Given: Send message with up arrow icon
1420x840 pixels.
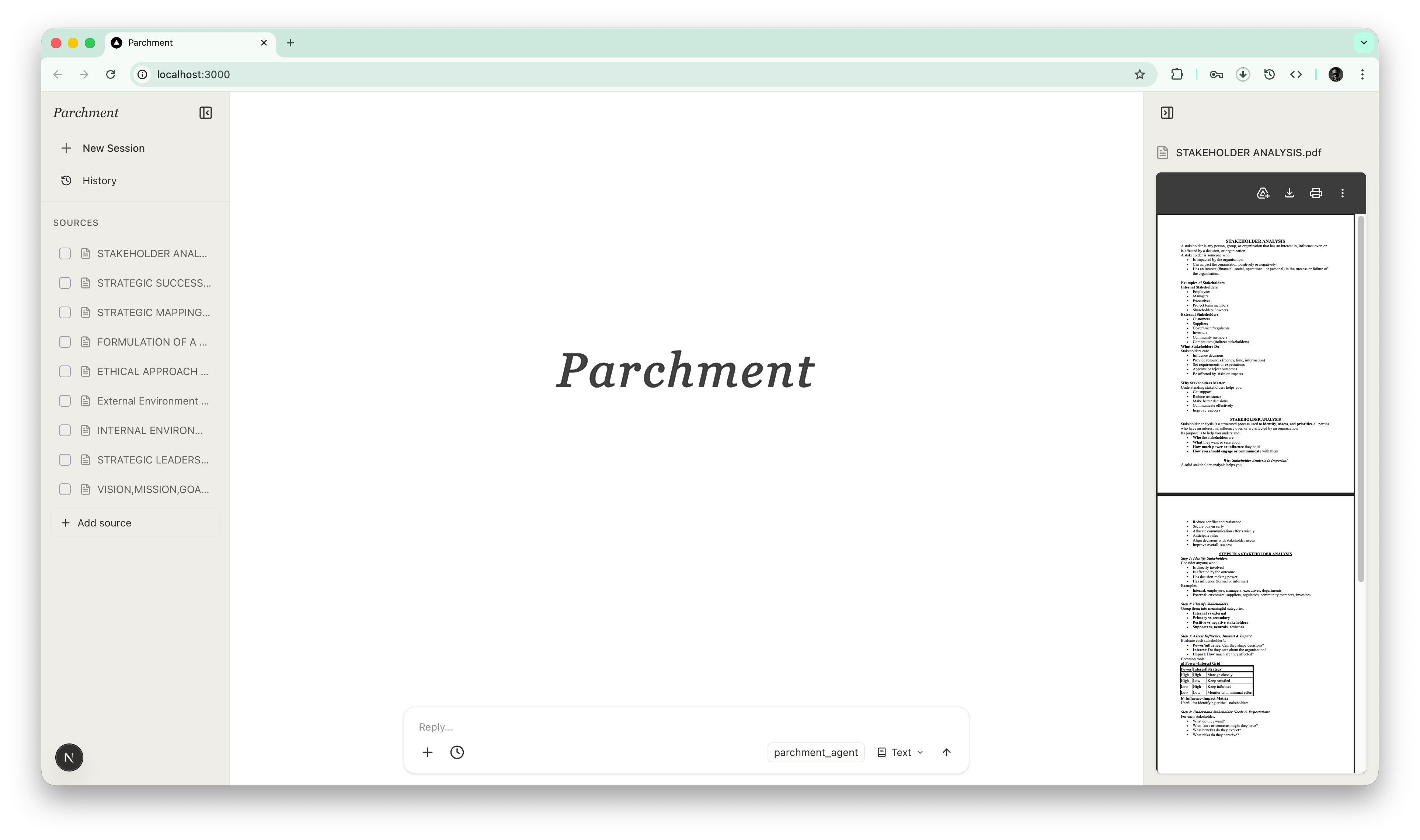Looking at the screenshot, I should point(946,752).
